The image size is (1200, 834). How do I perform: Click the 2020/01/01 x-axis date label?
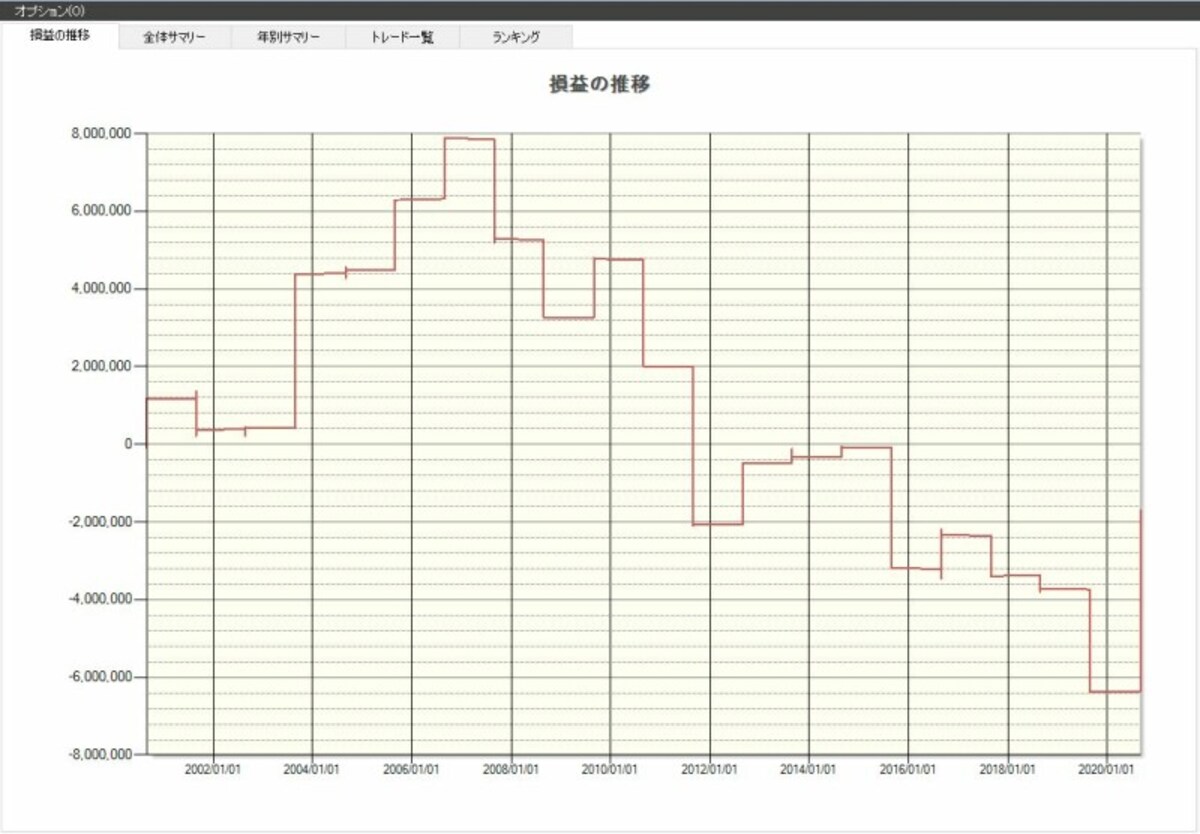pyautogui.click(x=1107, y=771)
